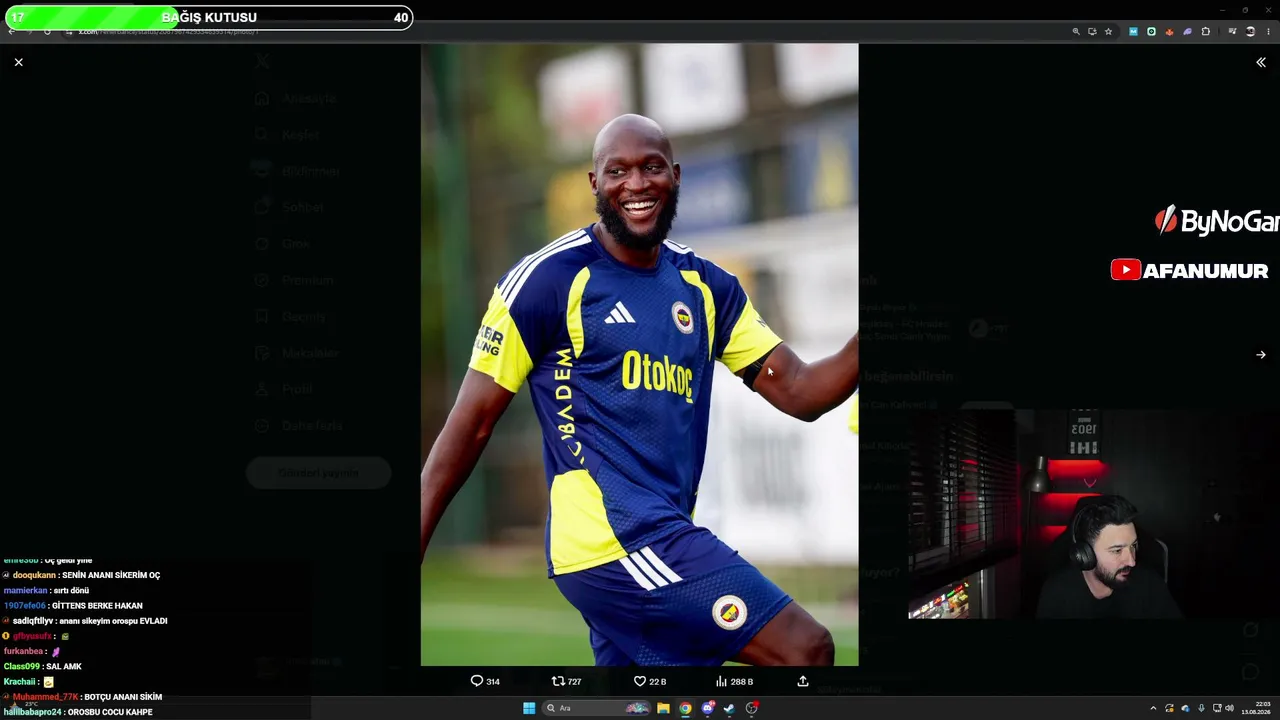Show hidden system tray icons
Viewport: 1280px width, 720px height.
click(x=1154, y=708)
